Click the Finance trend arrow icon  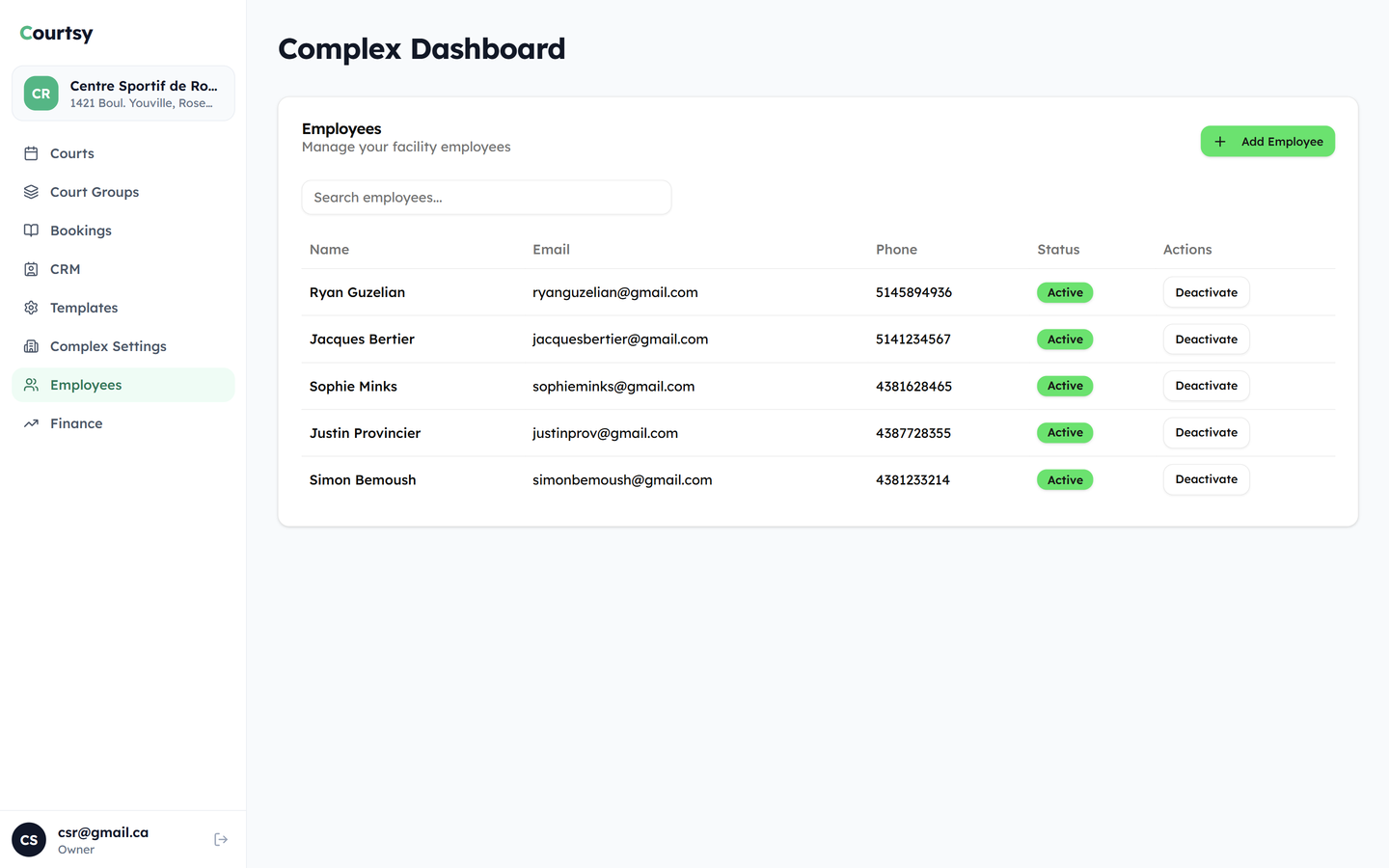tap(31, 423)
